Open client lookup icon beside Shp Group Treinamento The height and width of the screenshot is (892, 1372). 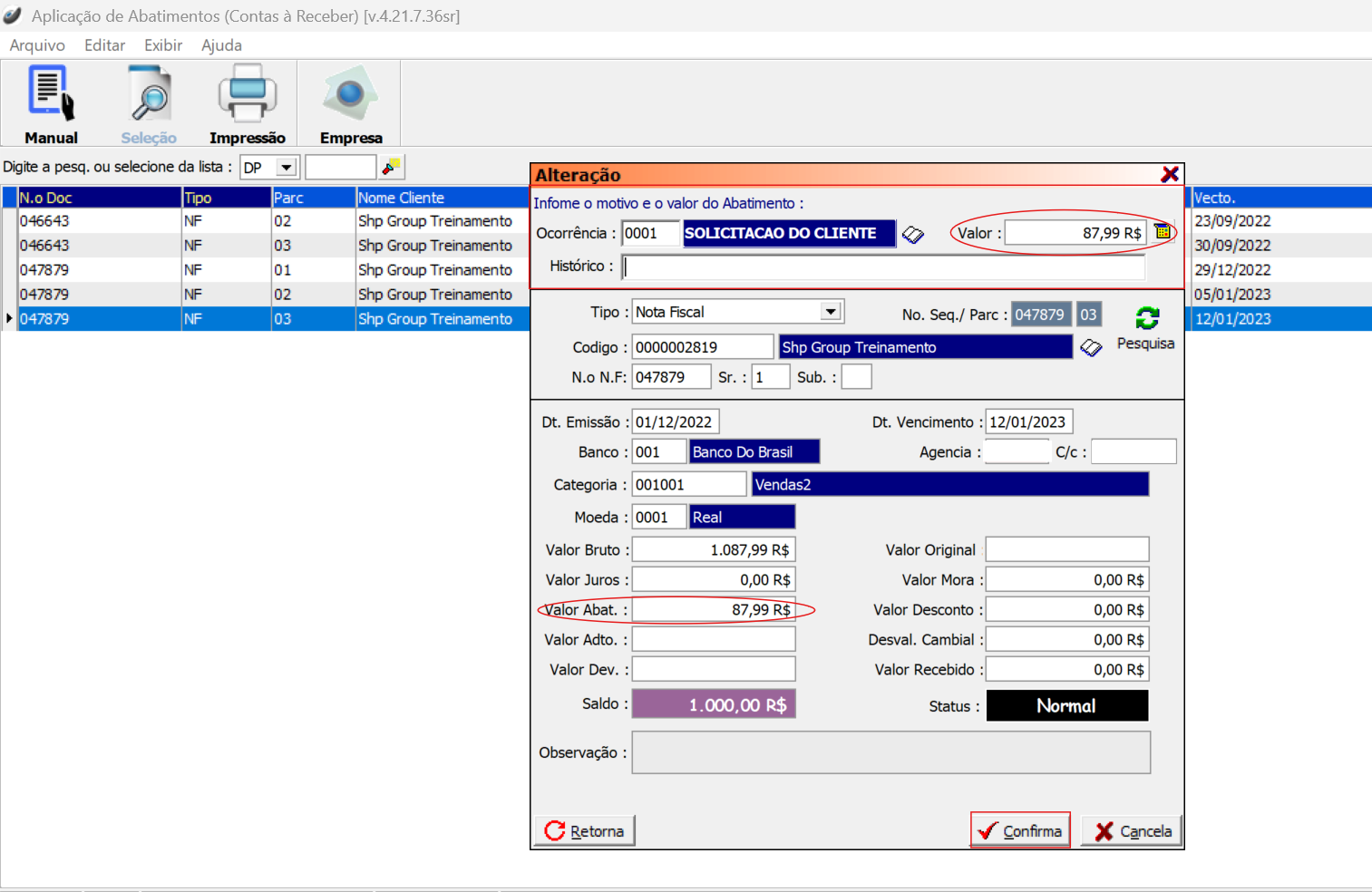1091,348
